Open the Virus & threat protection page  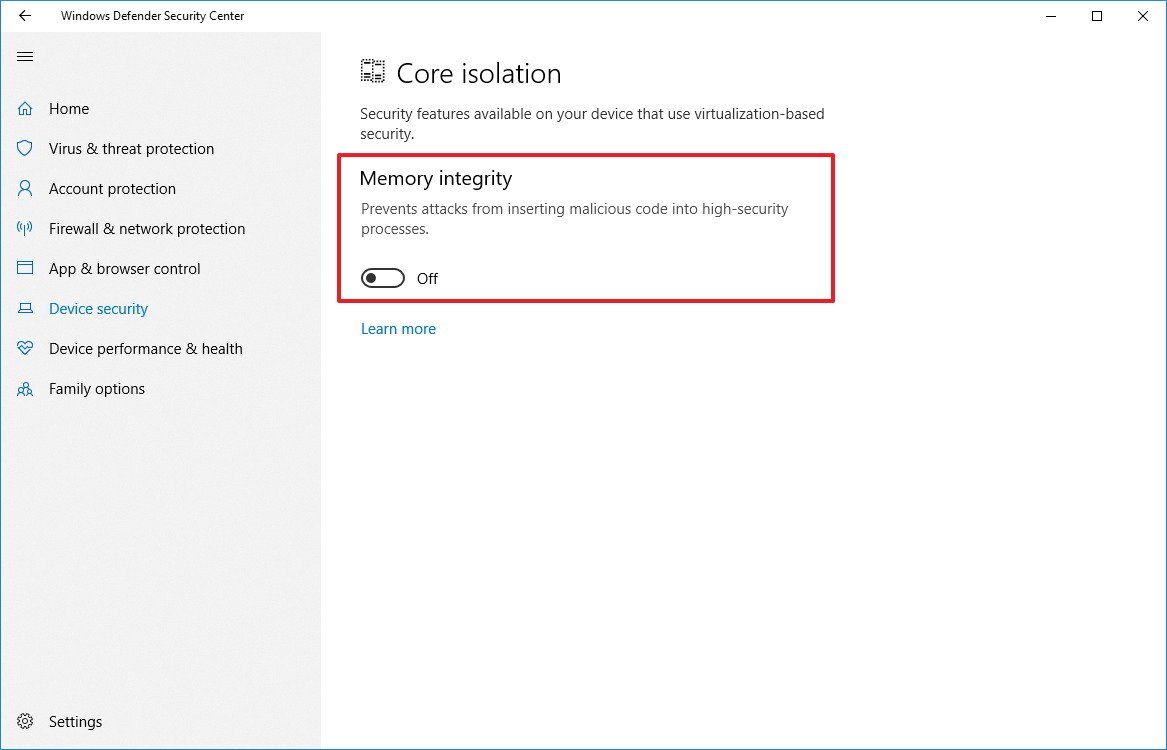coord(131,148)
